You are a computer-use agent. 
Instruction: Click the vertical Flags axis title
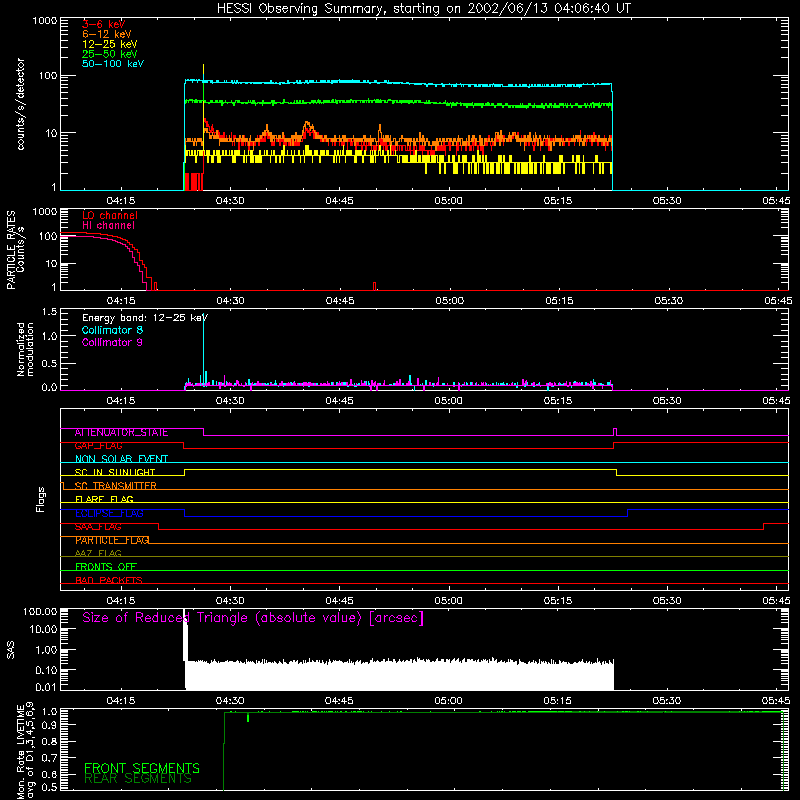(x=41, y=499)
